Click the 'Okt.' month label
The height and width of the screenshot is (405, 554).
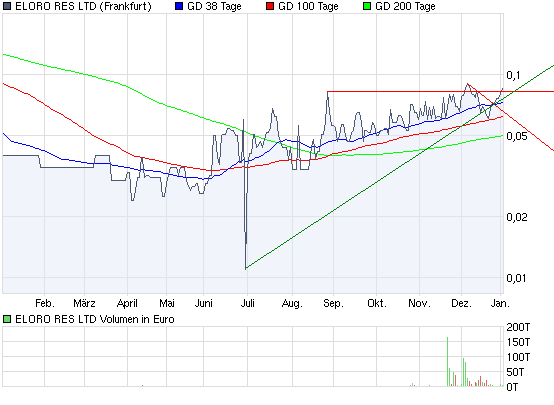pyautogui.click(x=377, y=303)
